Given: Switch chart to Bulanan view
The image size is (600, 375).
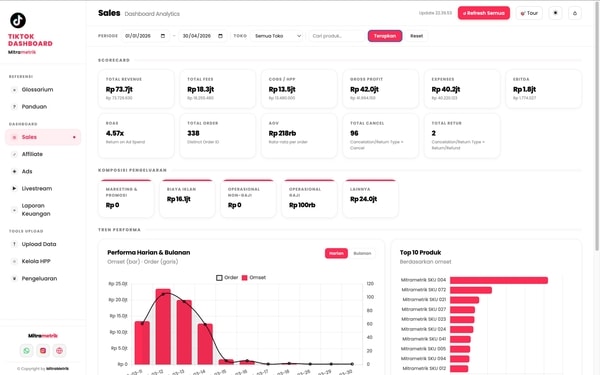Looking at the screenshot, I should tap(362, 253).
